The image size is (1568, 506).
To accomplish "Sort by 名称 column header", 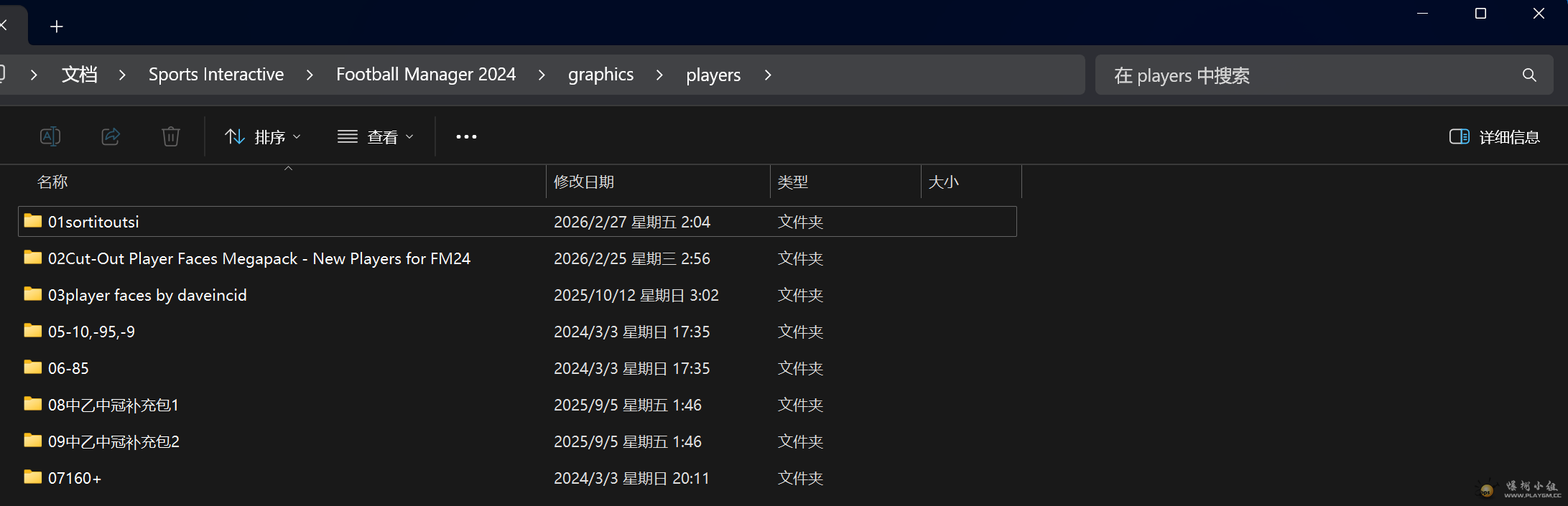I will pos(52,182).
